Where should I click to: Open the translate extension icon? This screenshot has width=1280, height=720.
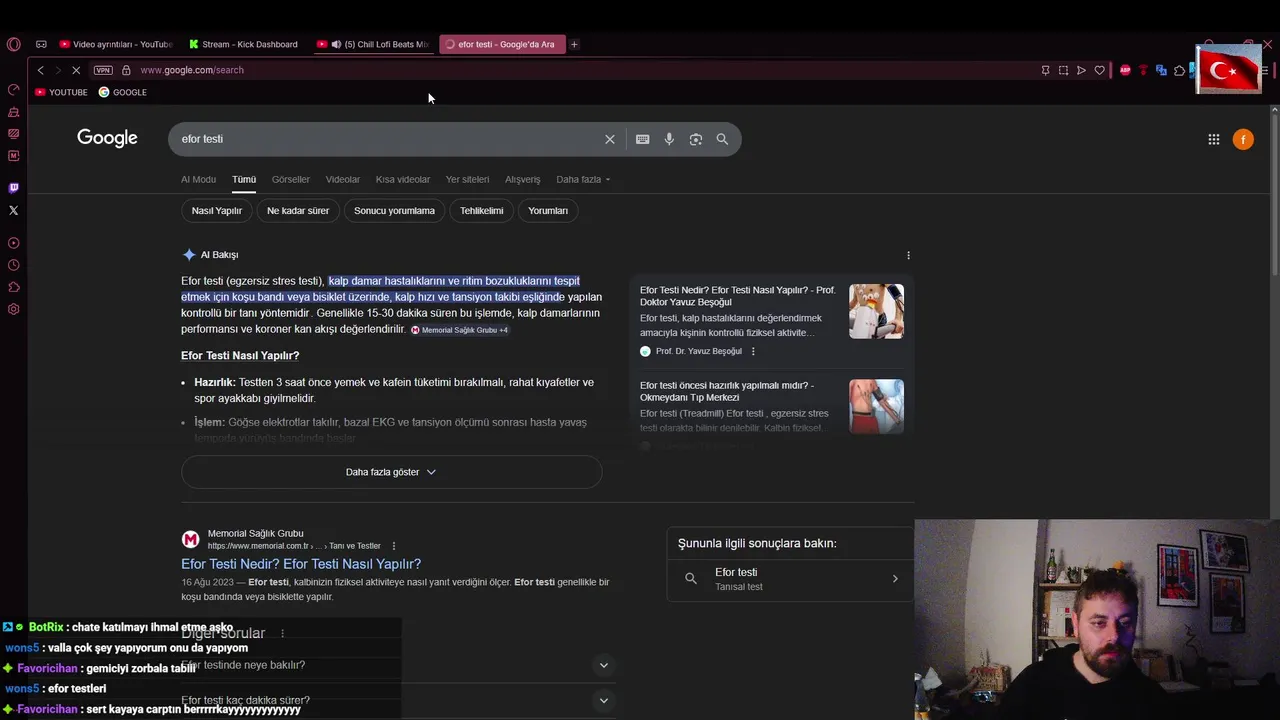(x=1161, y=70)
